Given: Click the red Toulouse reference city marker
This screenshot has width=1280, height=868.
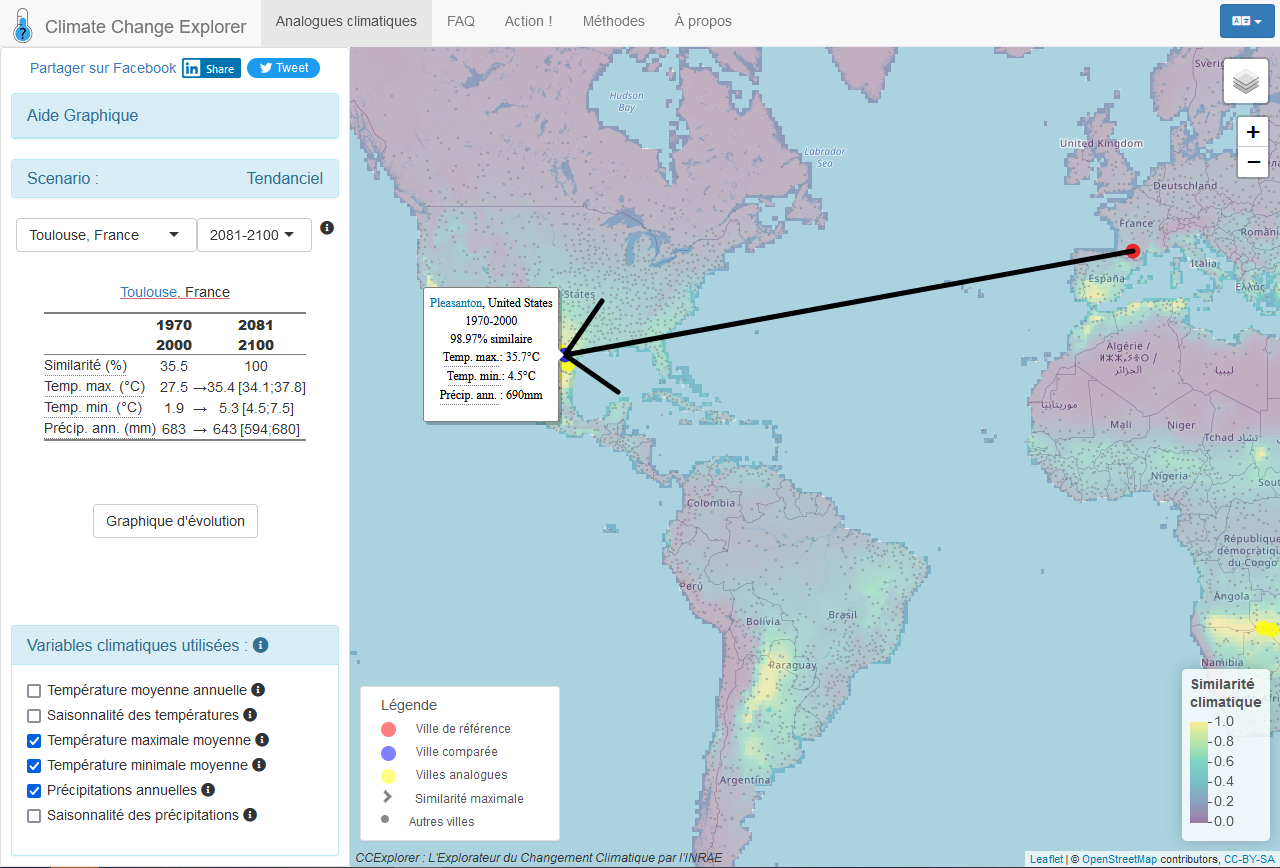Looking at the screenshot, I should click(x=1132, y=251).
